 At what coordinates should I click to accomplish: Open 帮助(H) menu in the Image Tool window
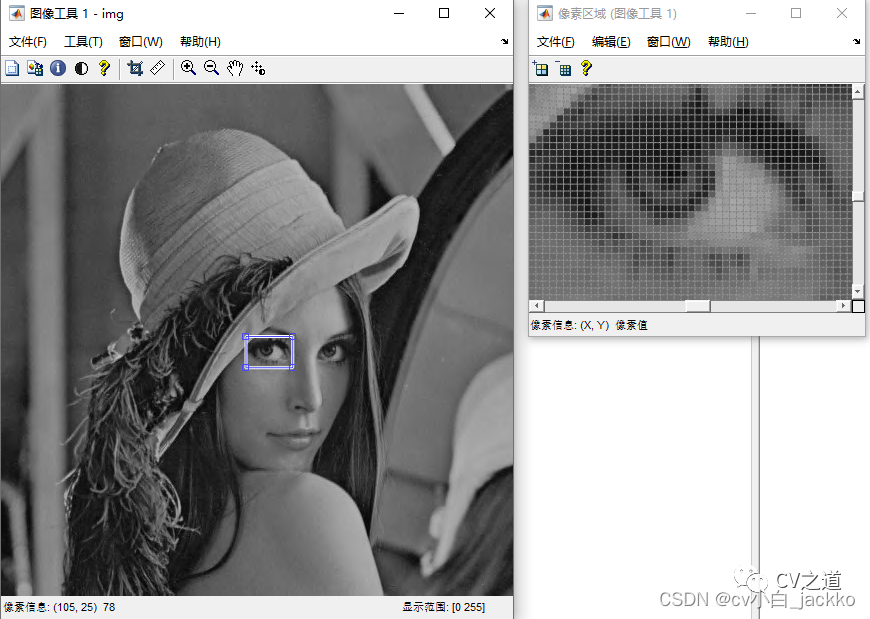(200, 42)
